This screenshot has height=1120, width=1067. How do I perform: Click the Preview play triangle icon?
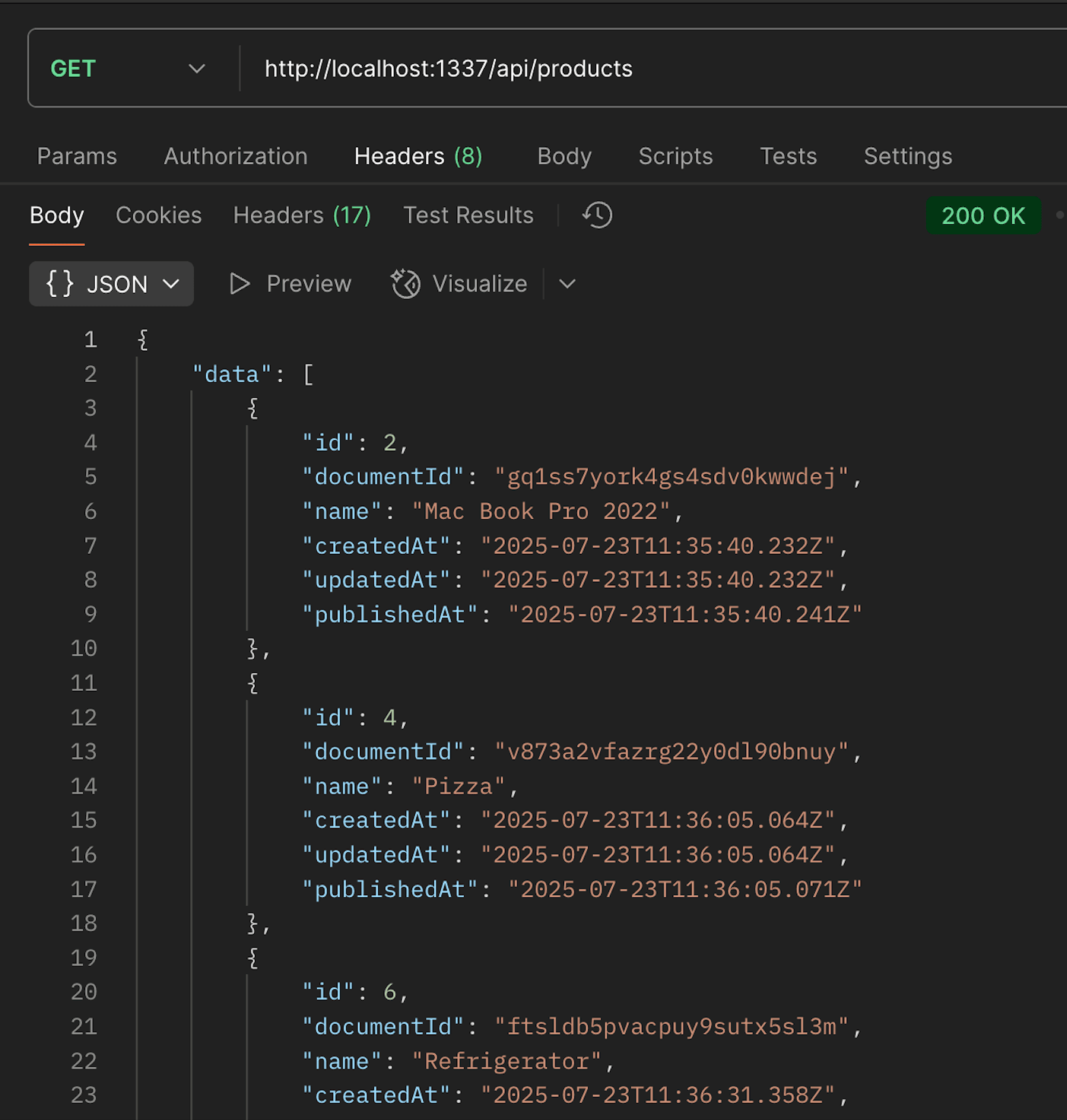pyautogui.click(x=239, y=283)
